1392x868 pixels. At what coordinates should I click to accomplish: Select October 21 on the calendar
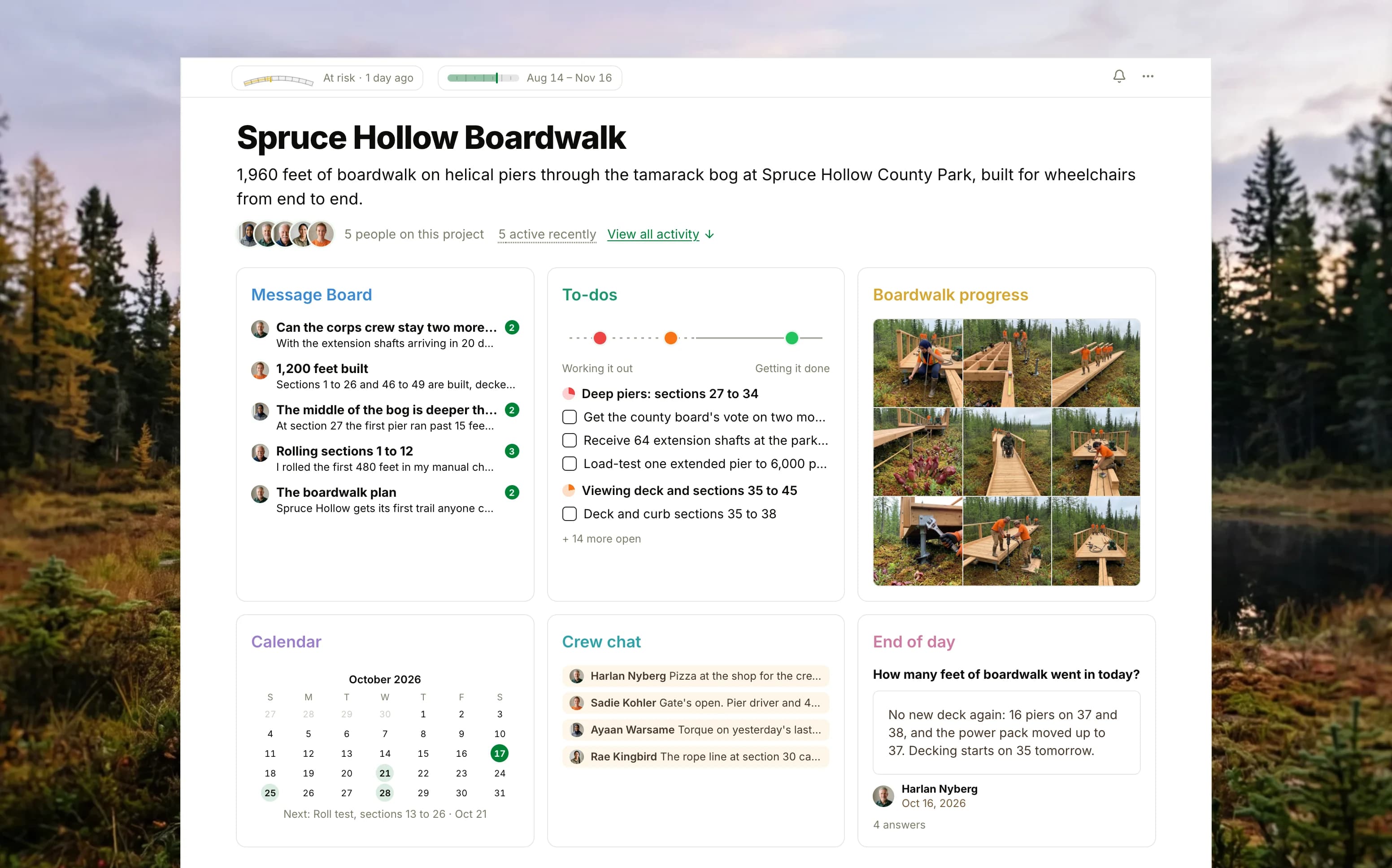[x=385, y=773]
